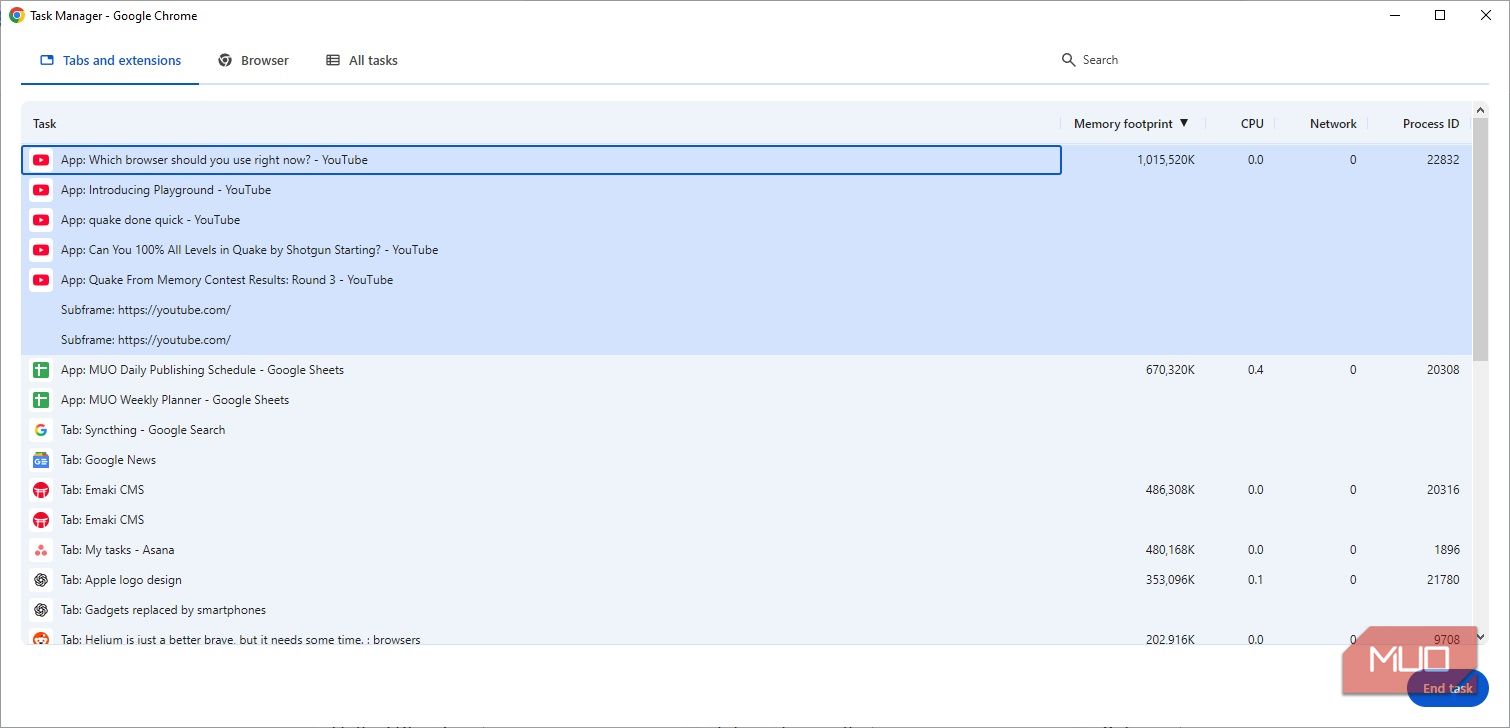Select the Tabs and extensions tab
The height and width of the screenshot is (728, 1510).
(x=111, y=61)
